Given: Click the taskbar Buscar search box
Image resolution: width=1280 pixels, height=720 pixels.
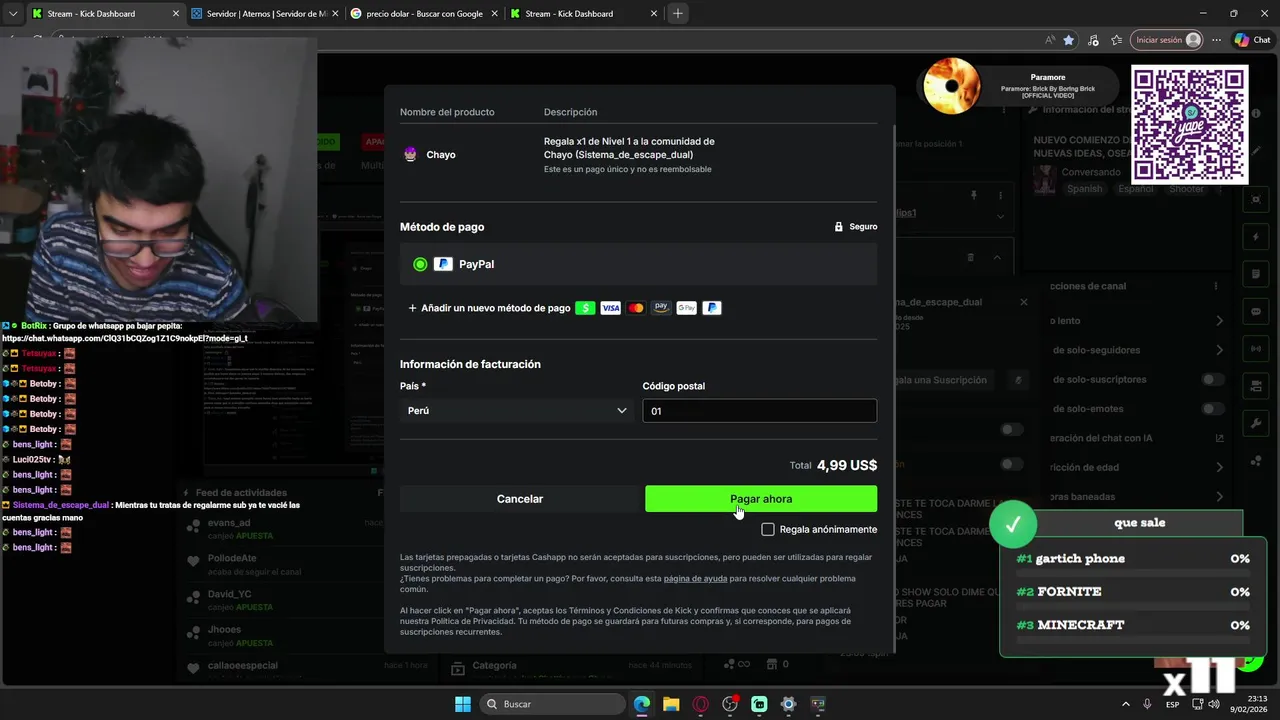Looking at the screenshot, I should [x=551, y=704].
